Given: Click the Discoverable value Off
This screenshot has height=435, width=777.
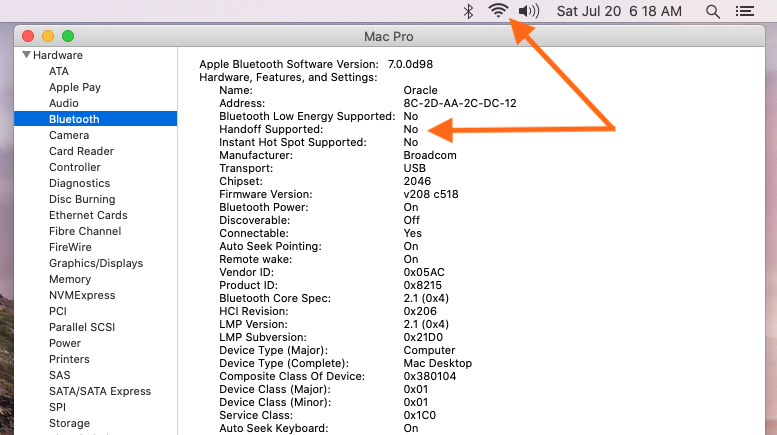Looking at the screenshot, I should click(411, 220).
